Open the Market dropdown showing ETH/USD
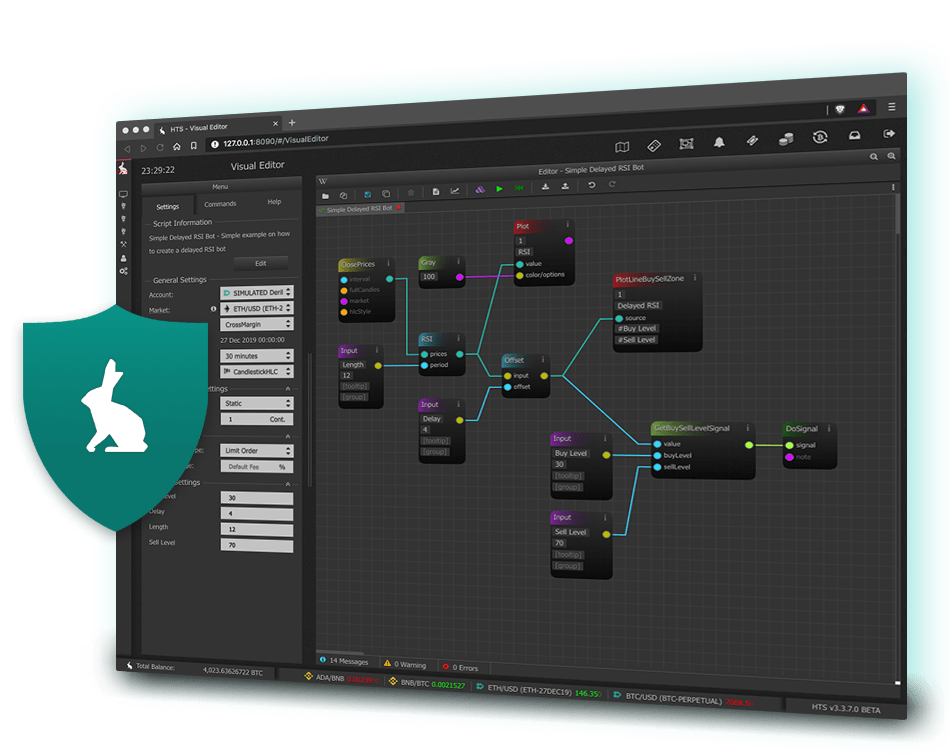The width and height of the screenshot is (950, 756). (x=256, y=308)
